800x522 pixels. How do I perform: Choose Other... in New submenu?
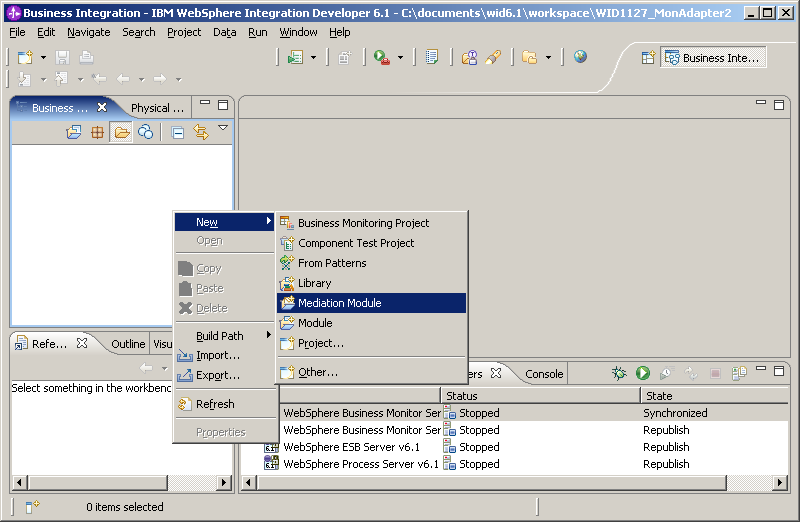(x=371, y=372)
